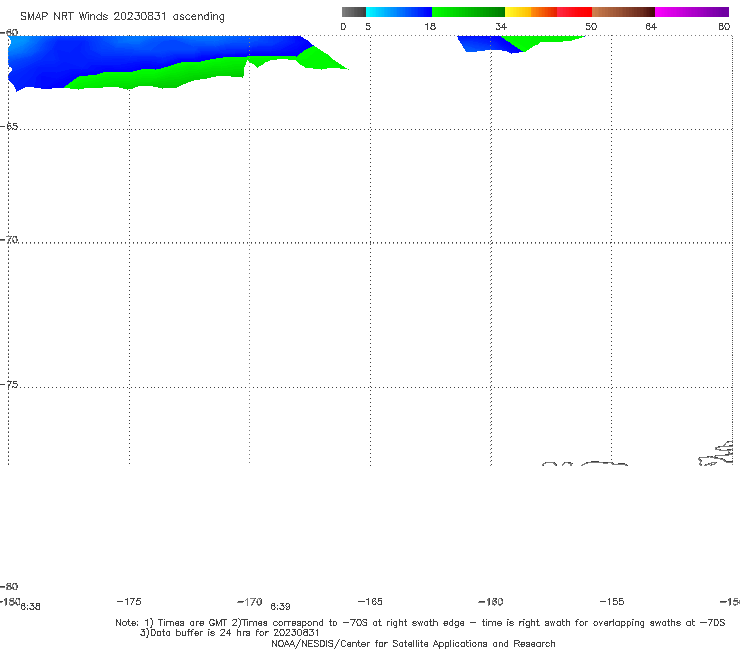Screen dimensions: 740x650
Task: Click the small blue wind patch near -160 longitude
Action: (486, 43)
